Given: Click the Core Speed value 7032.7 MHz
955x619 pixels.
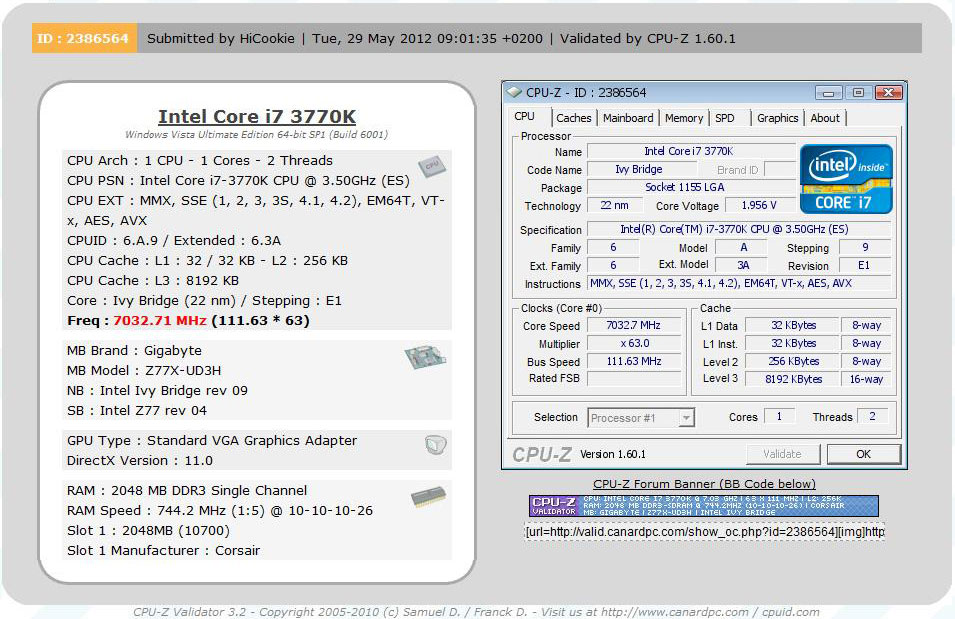Looking at the screenshot, I should click(633, 325).
